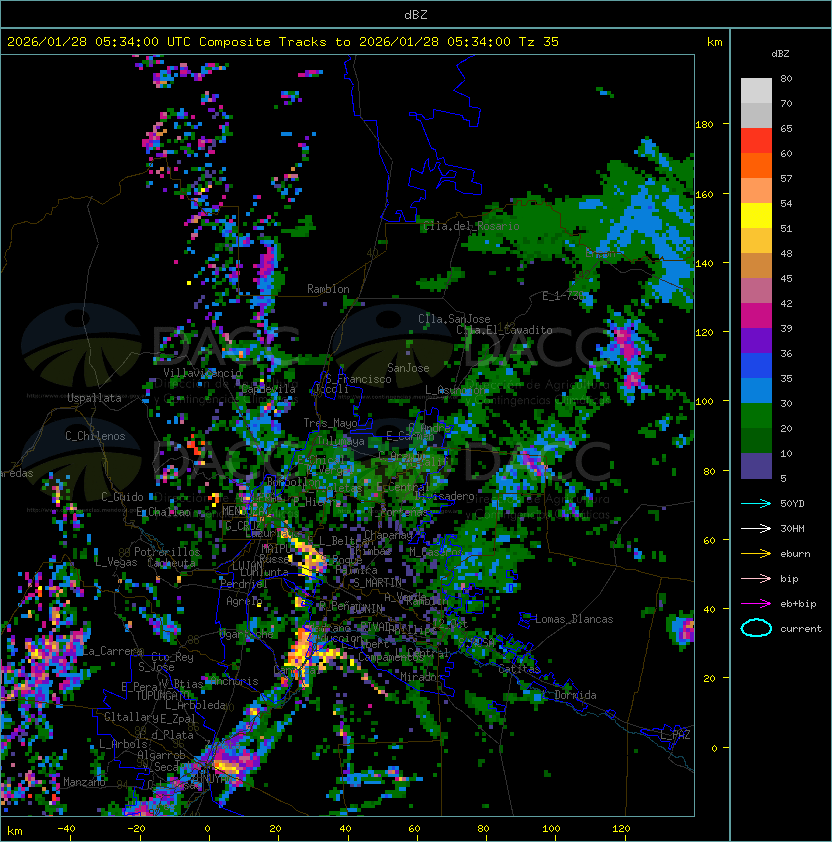832x842 pixels.
Task: Click the yellow eburn arrow in legend
Action: coord(756,554)
